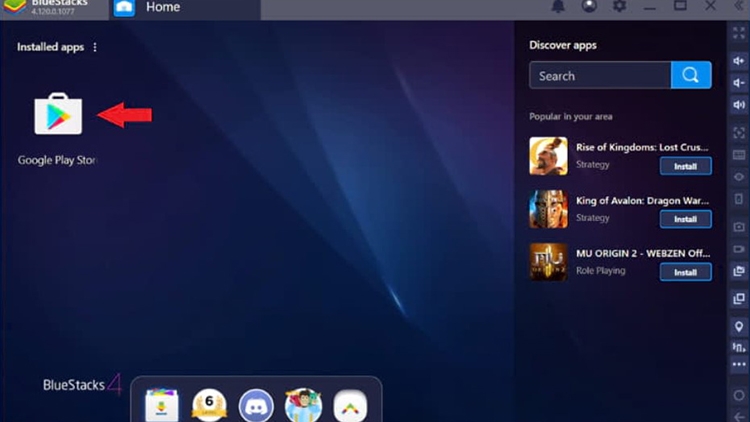Click the Discover apps search field

click(600, 76)
